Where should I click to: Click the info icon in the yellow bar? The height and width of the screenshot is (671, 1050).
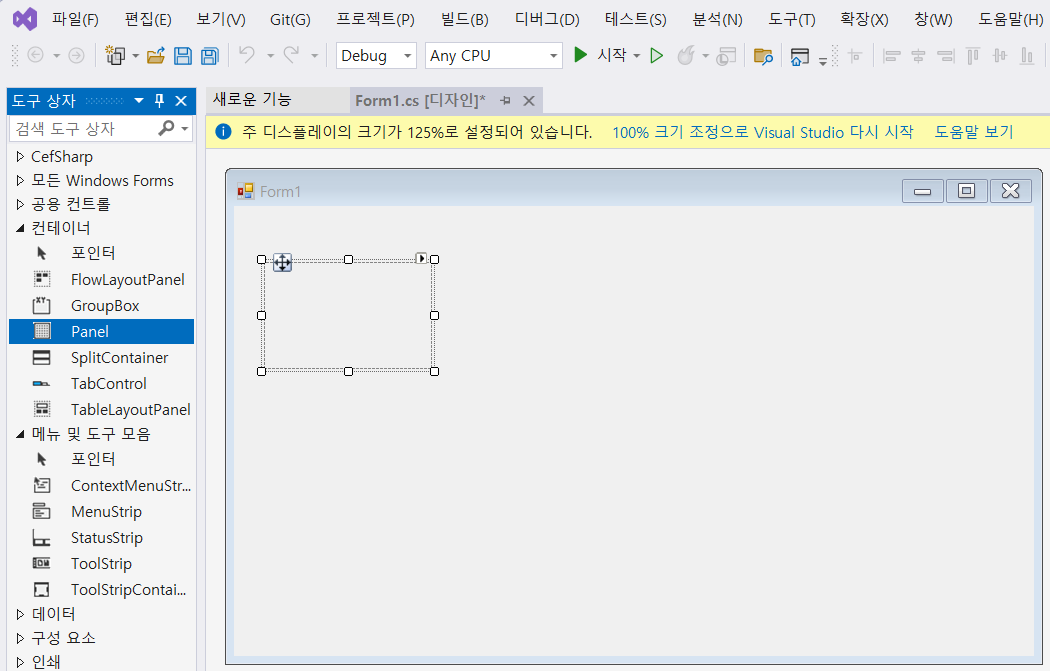(223, 132)
